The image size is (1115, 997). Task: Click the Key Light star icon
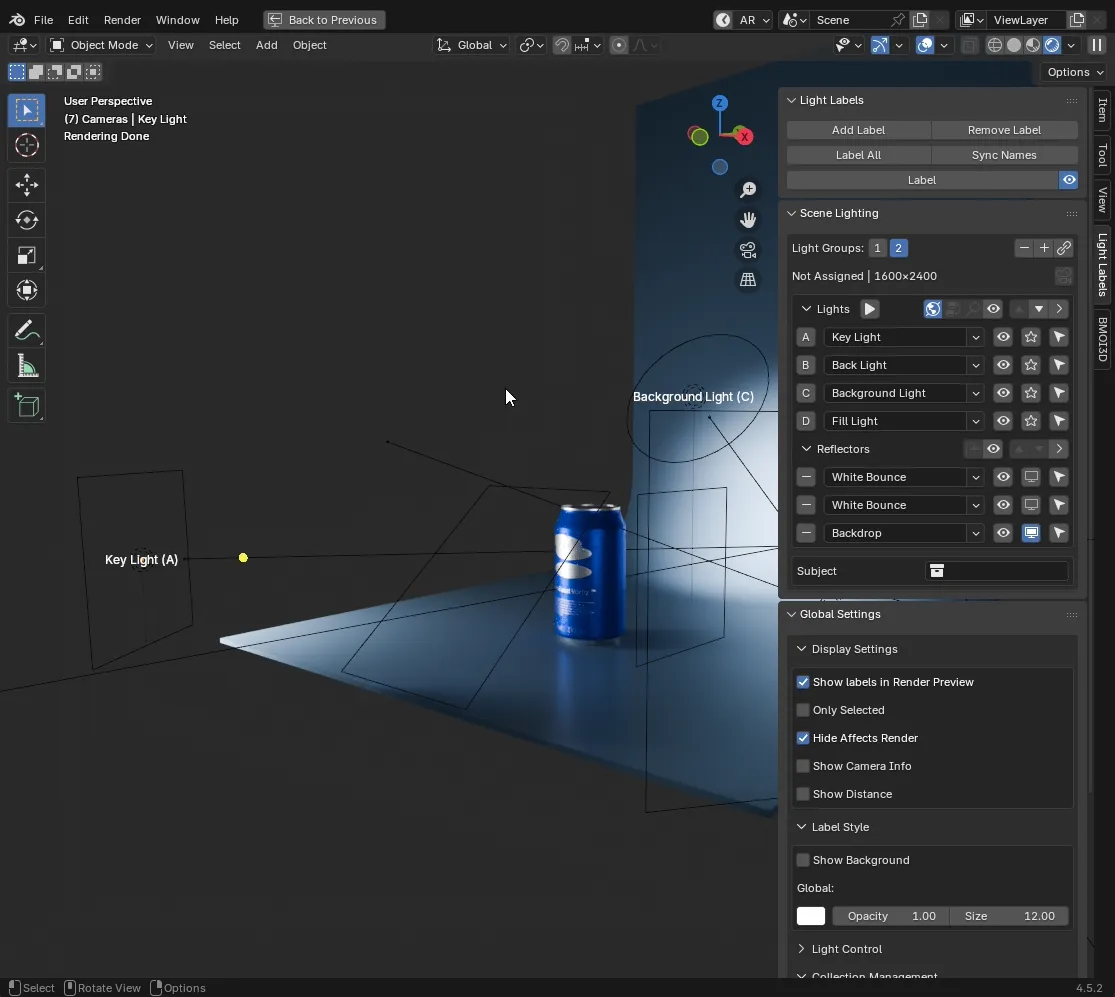coord(1030,337)
